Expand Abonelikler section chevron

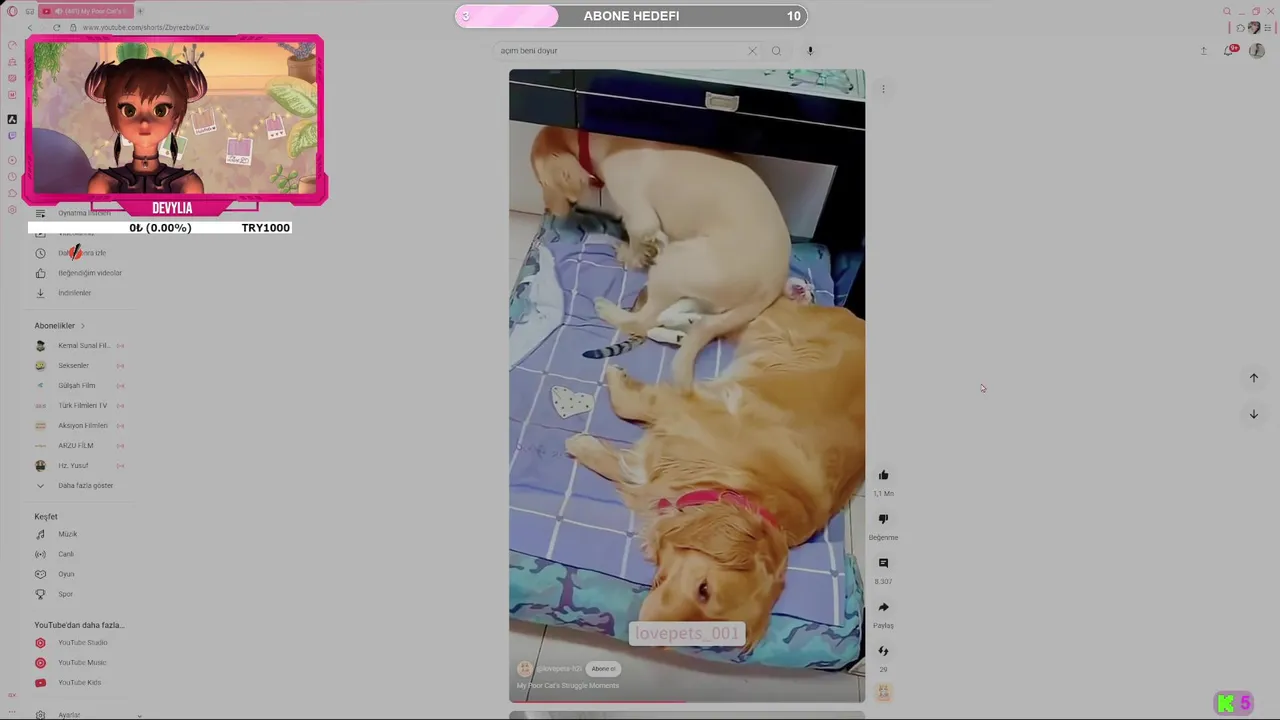click(x=82, y=326)
